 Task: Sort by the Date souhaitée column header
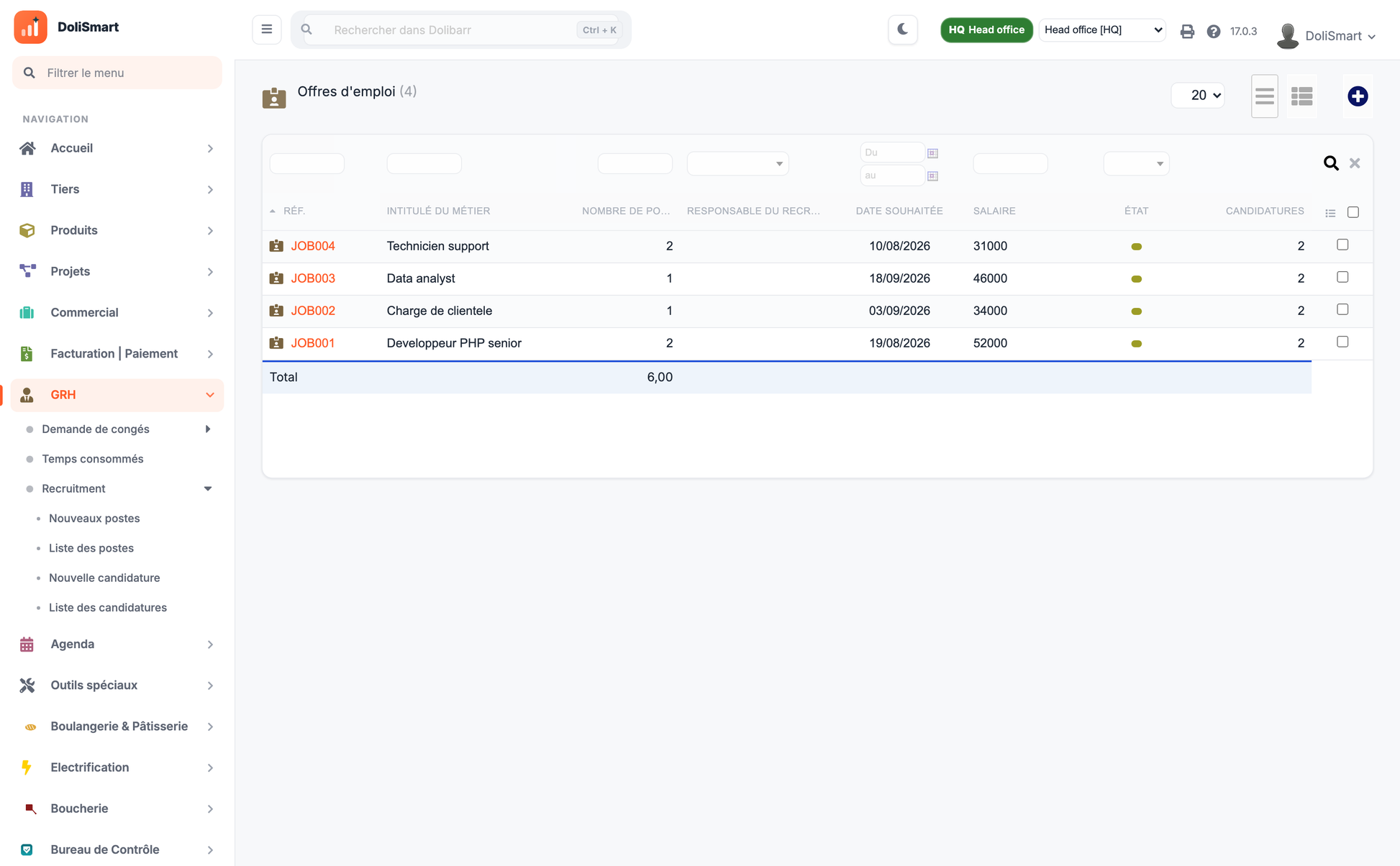tap(899, 211)
